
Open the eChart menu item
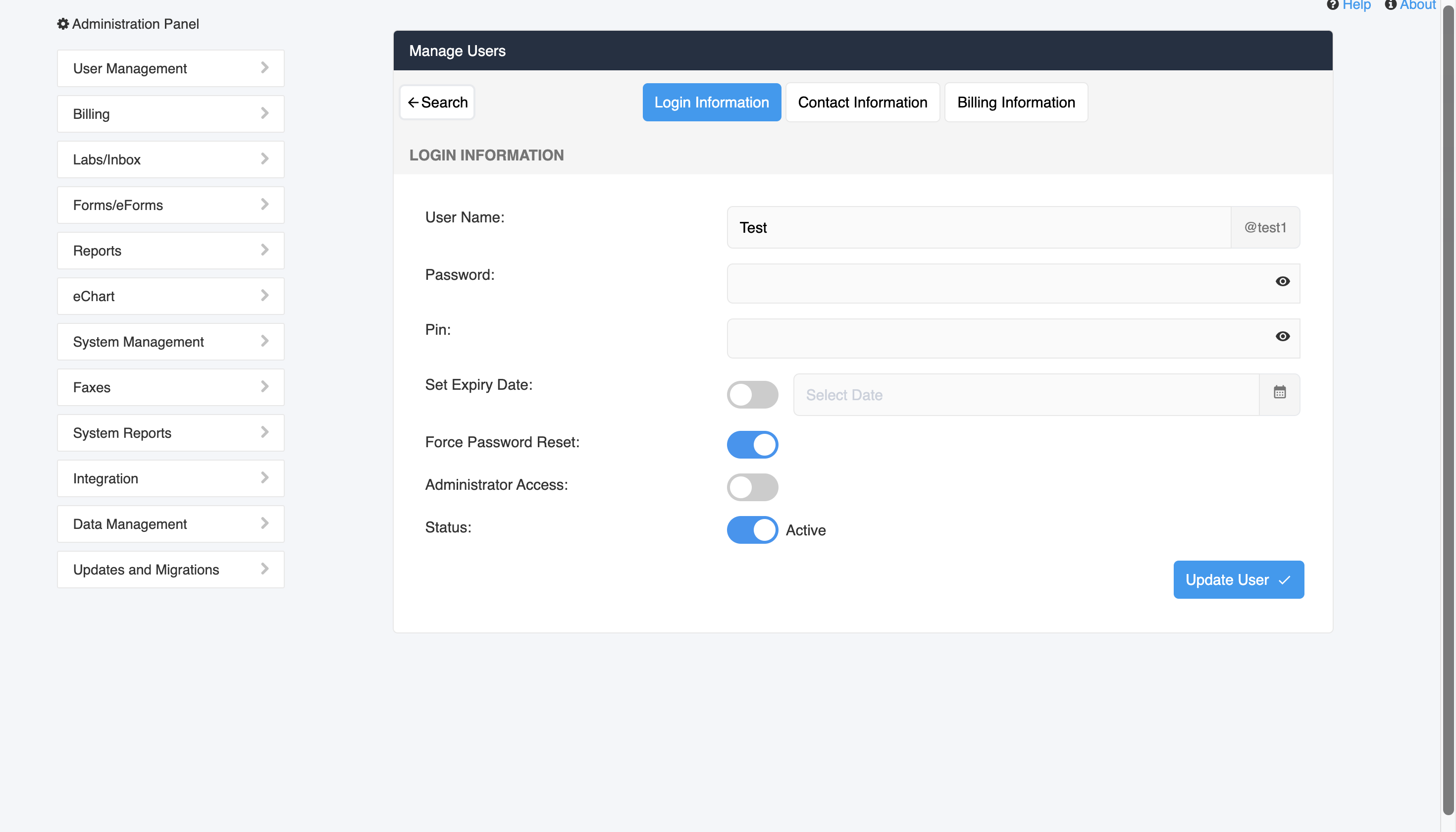170,296
